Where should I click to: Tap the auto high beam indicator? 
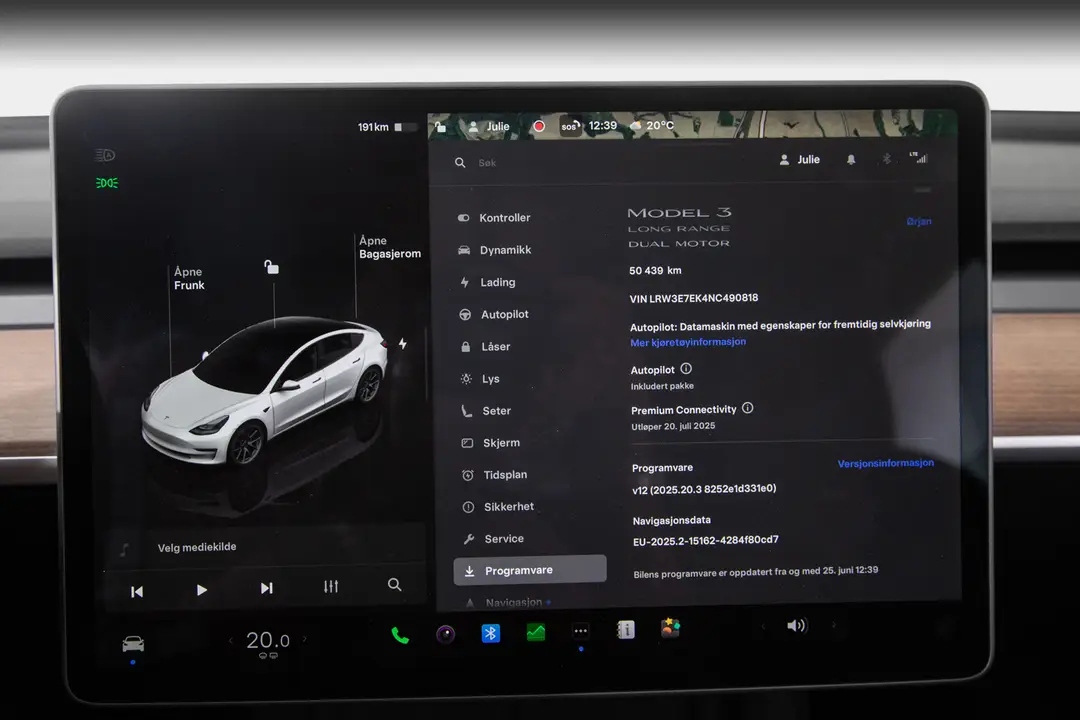click(105, 156)
